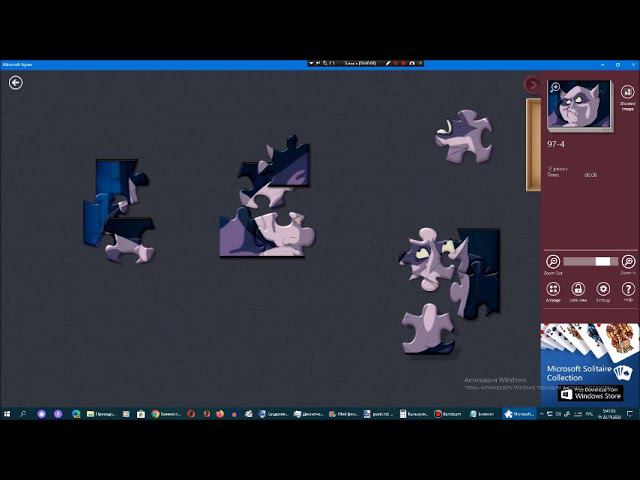Screen dimensions: 640x480
Task: Expand the recorder toolbar dropdown arrow
Action: click(311, 63)
